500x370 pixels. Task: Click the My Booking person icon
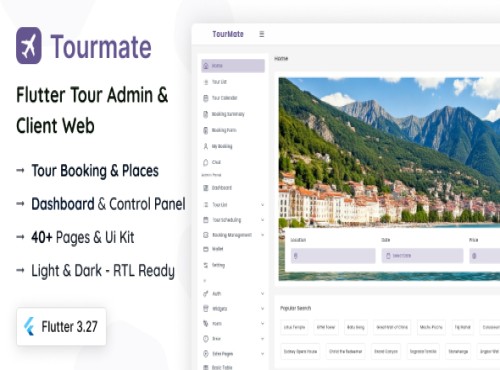[206, 146]
